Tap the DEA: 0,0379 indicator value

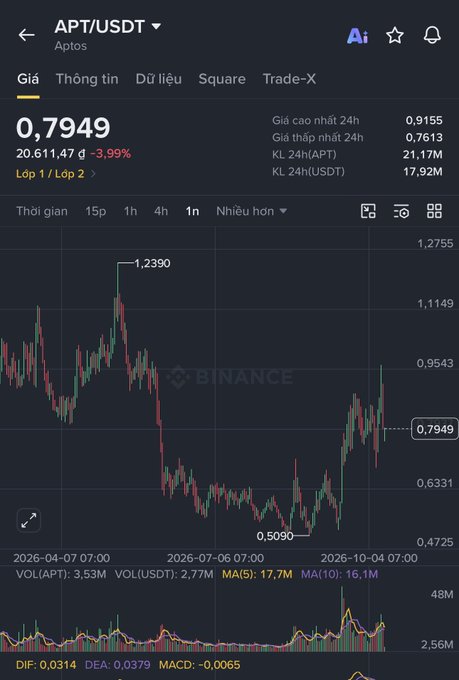click(118, 665)
